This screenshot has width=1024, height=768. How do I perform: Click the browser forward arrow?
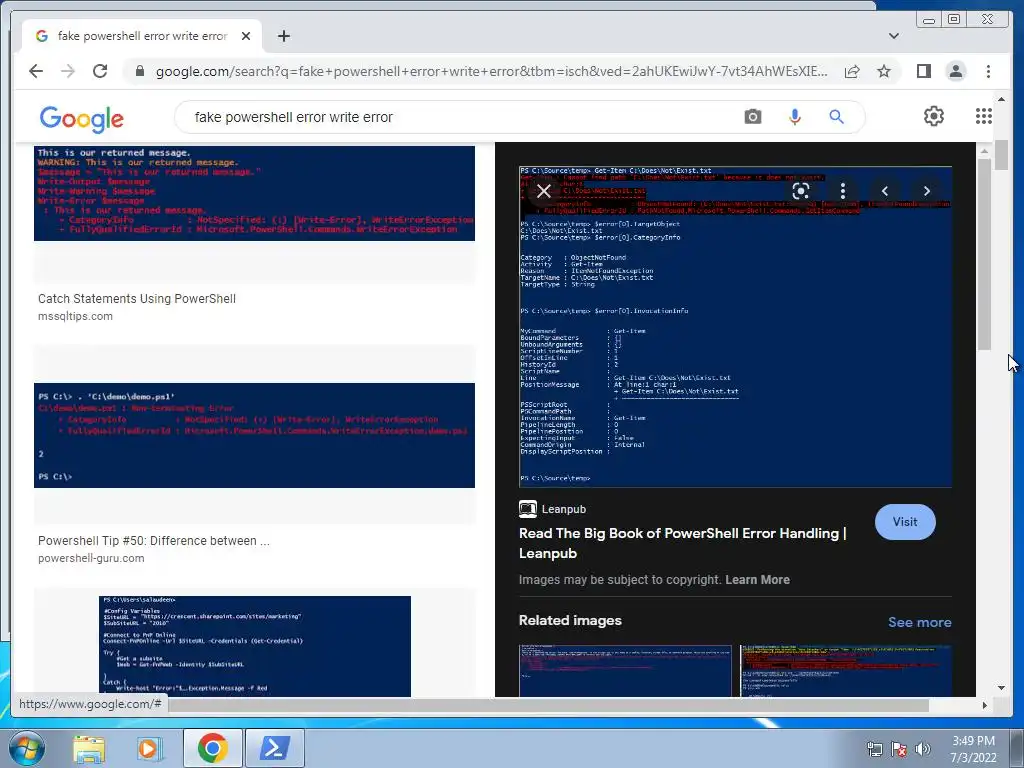tap(68, 71)
